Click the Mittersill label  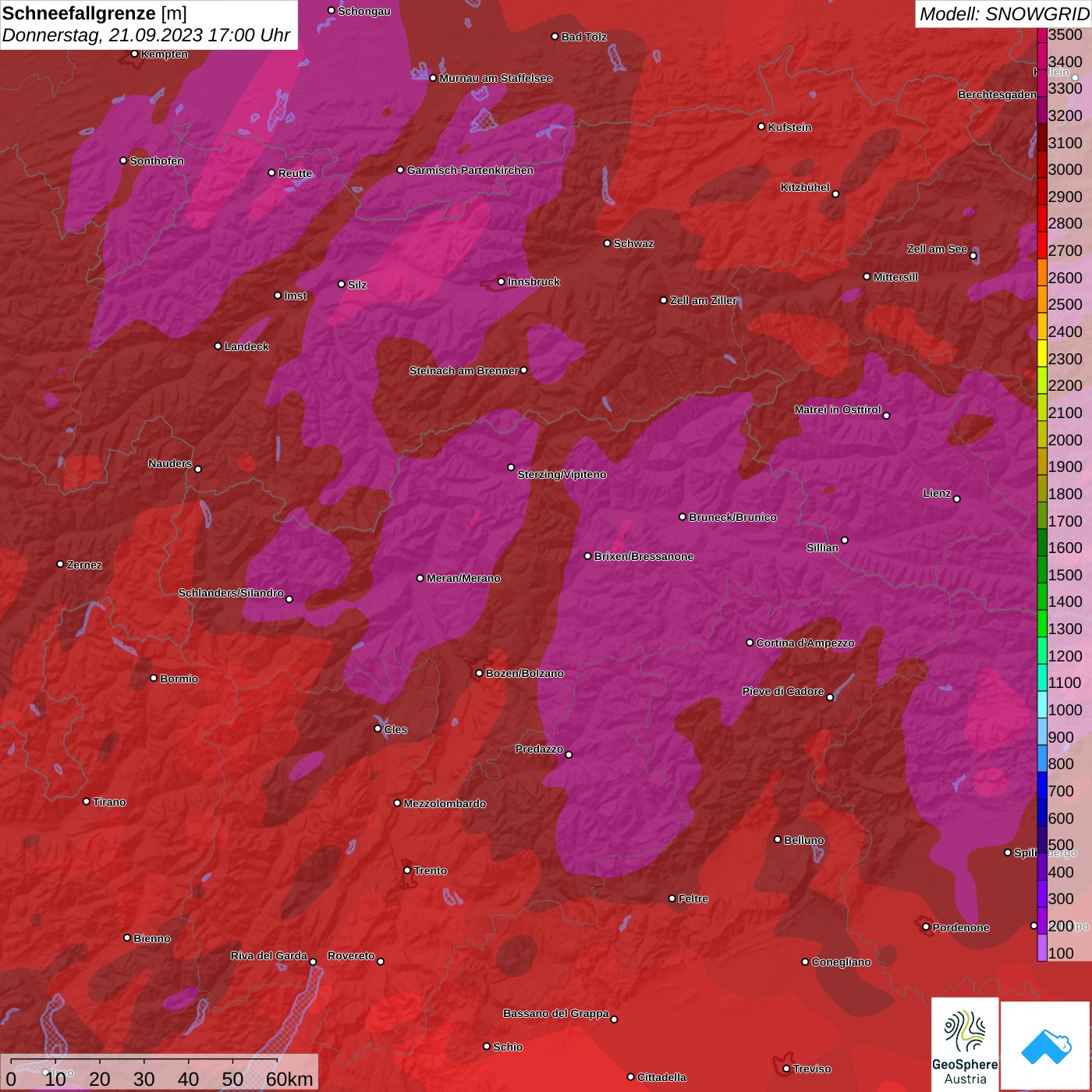click(x=895, y=277)
